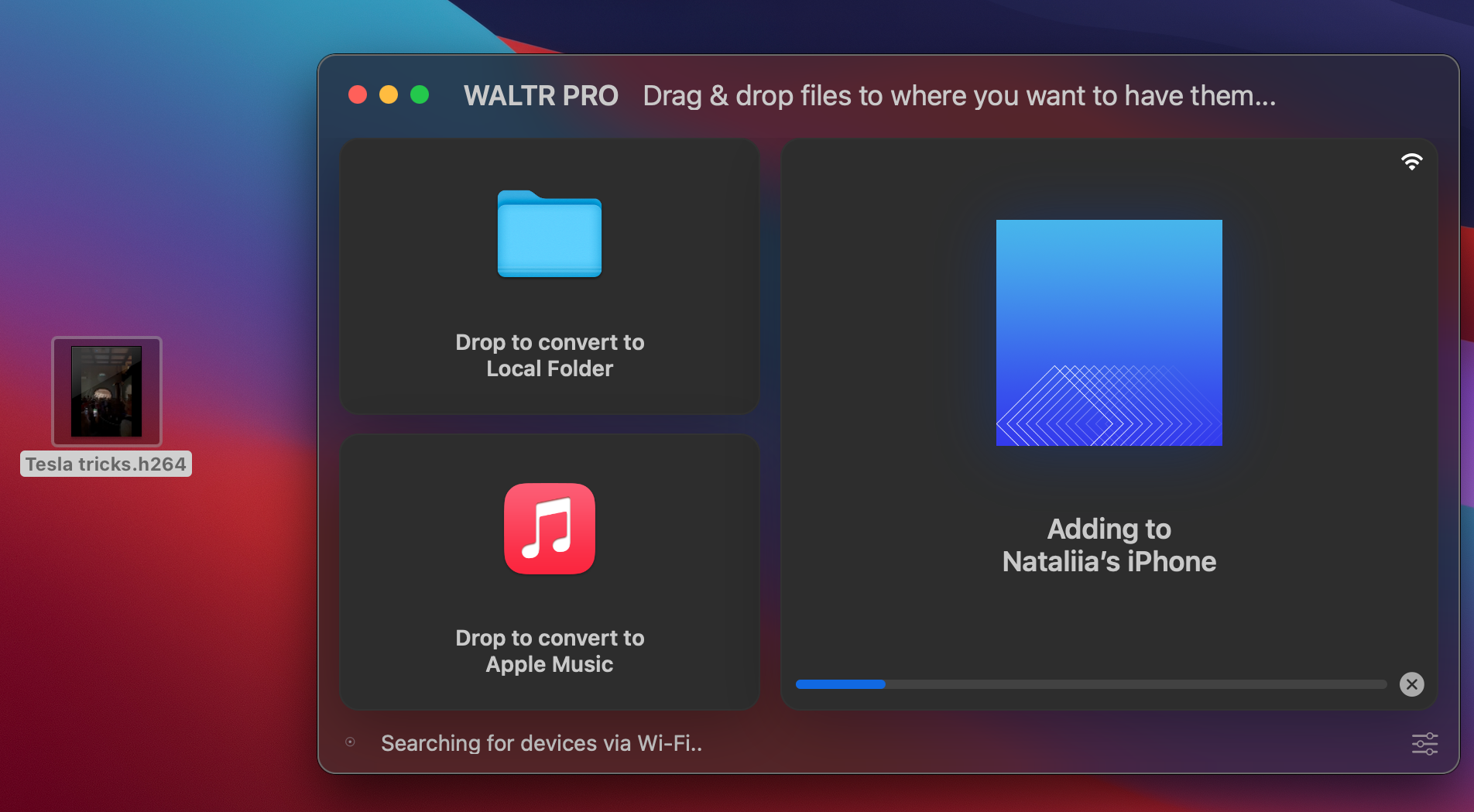Cancel the transfer with the X button
The width and height of the screenshot is (1474, 812).
point(1411,684)
